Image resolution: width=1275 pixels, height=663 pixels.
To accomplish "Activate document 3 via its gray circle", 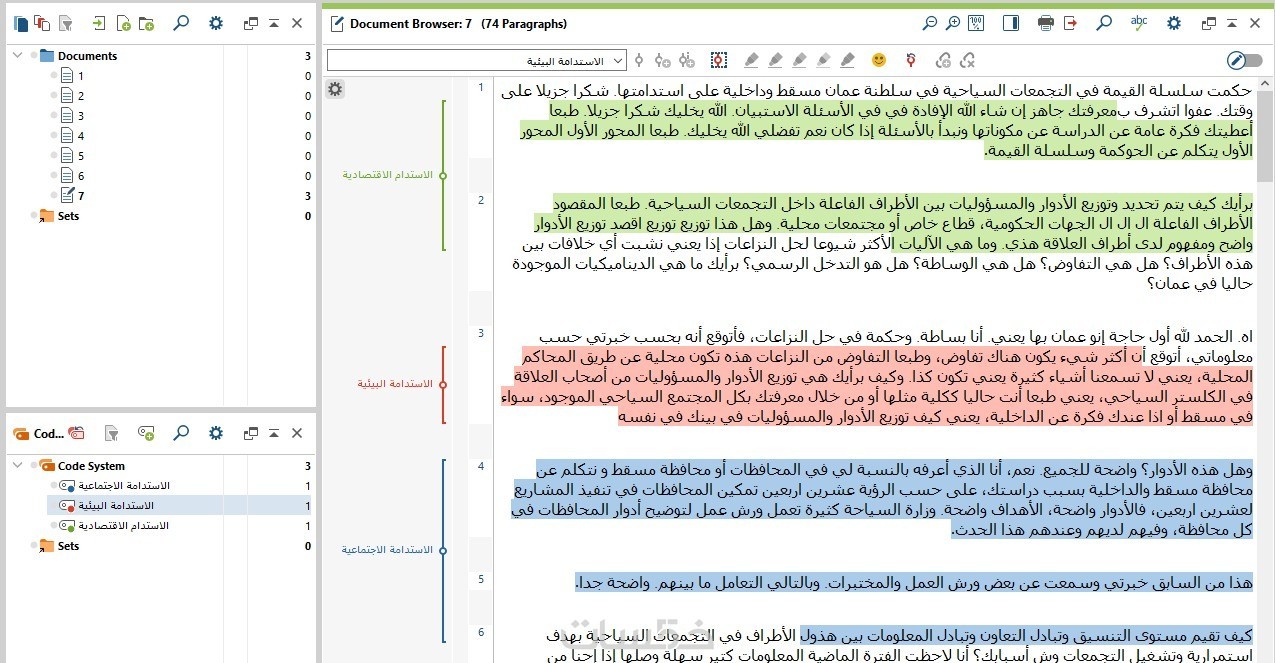I will click(x=54, y=116).
